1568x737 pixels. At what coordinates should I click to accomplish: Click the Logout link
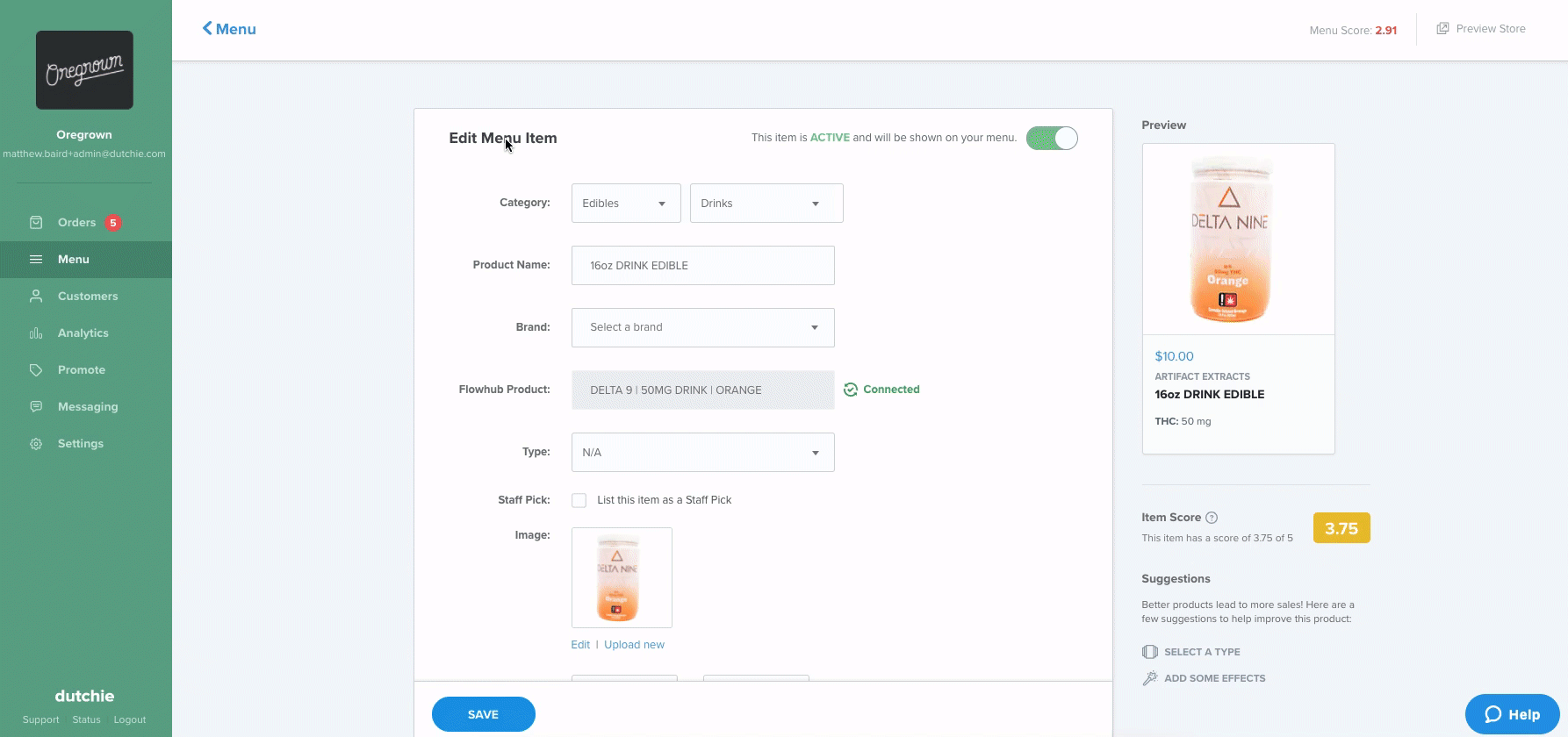(130, 719)
